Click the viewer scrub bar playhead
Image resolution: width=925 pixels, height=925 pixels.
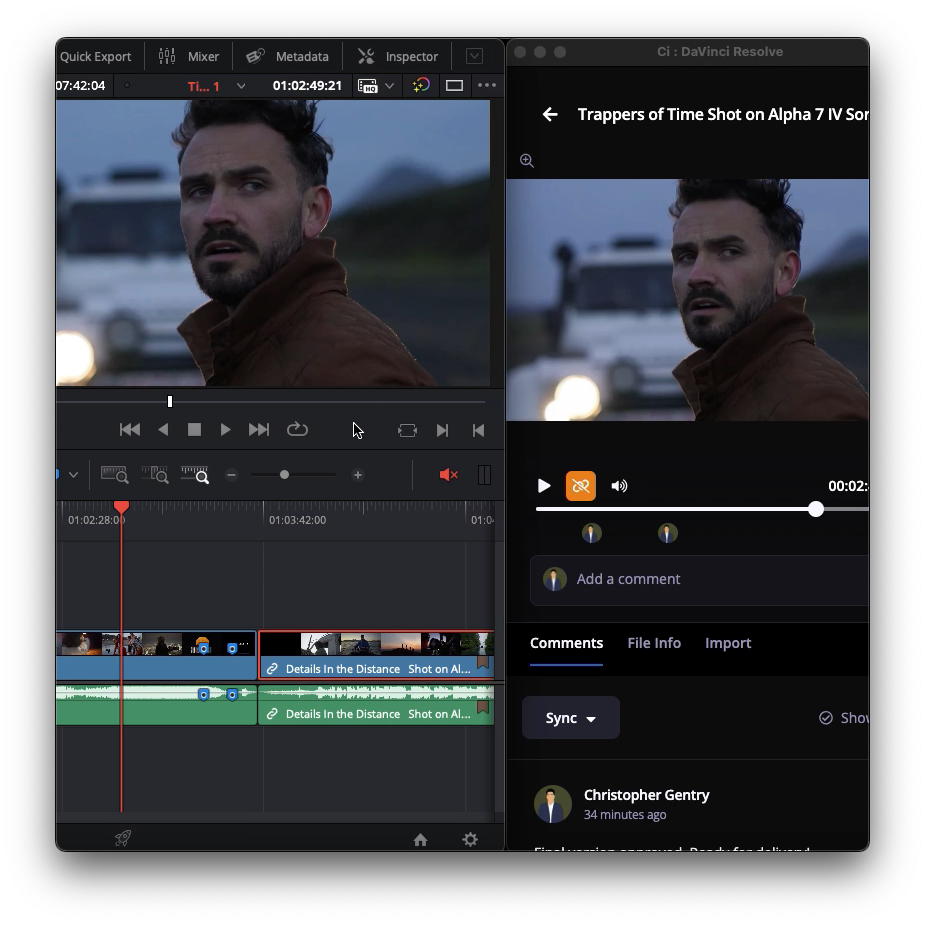170,402
